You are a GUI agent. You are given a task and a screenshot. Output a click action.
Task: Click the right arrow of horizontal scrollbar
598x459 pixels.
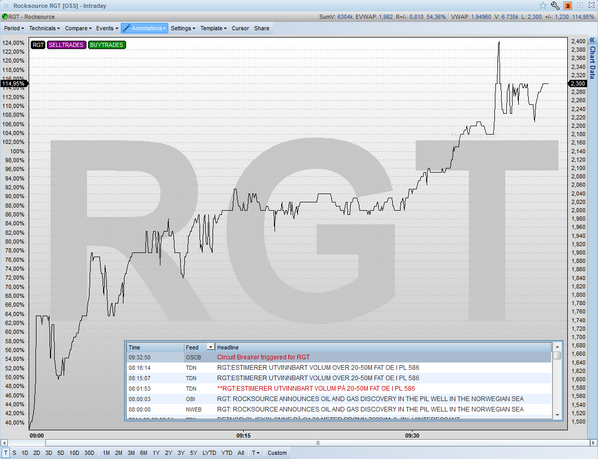(x=594, y=443)
